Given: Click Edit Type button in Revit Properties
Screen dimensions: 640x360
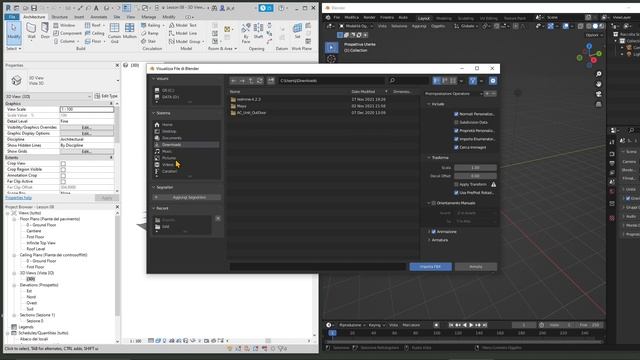Looking at the screenshot, I should coord(106,96).
